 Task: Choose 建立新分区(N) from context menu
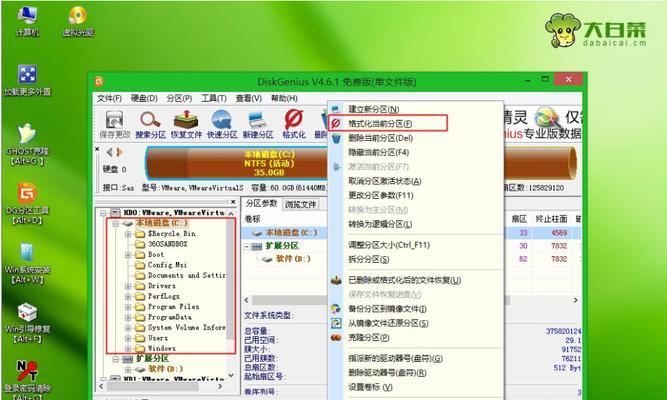tap(415, 109)
